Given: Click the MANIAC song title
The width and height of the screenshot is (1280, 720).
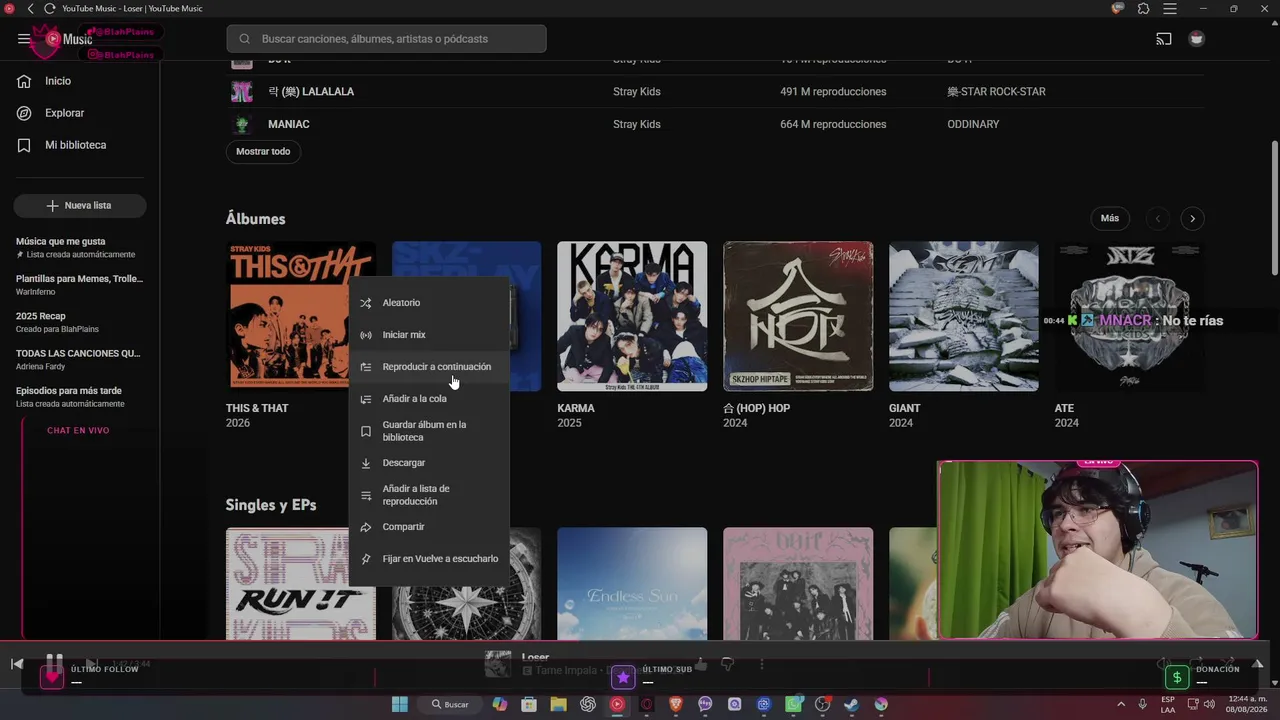Looking at the screenshot, I should [289, 125].
